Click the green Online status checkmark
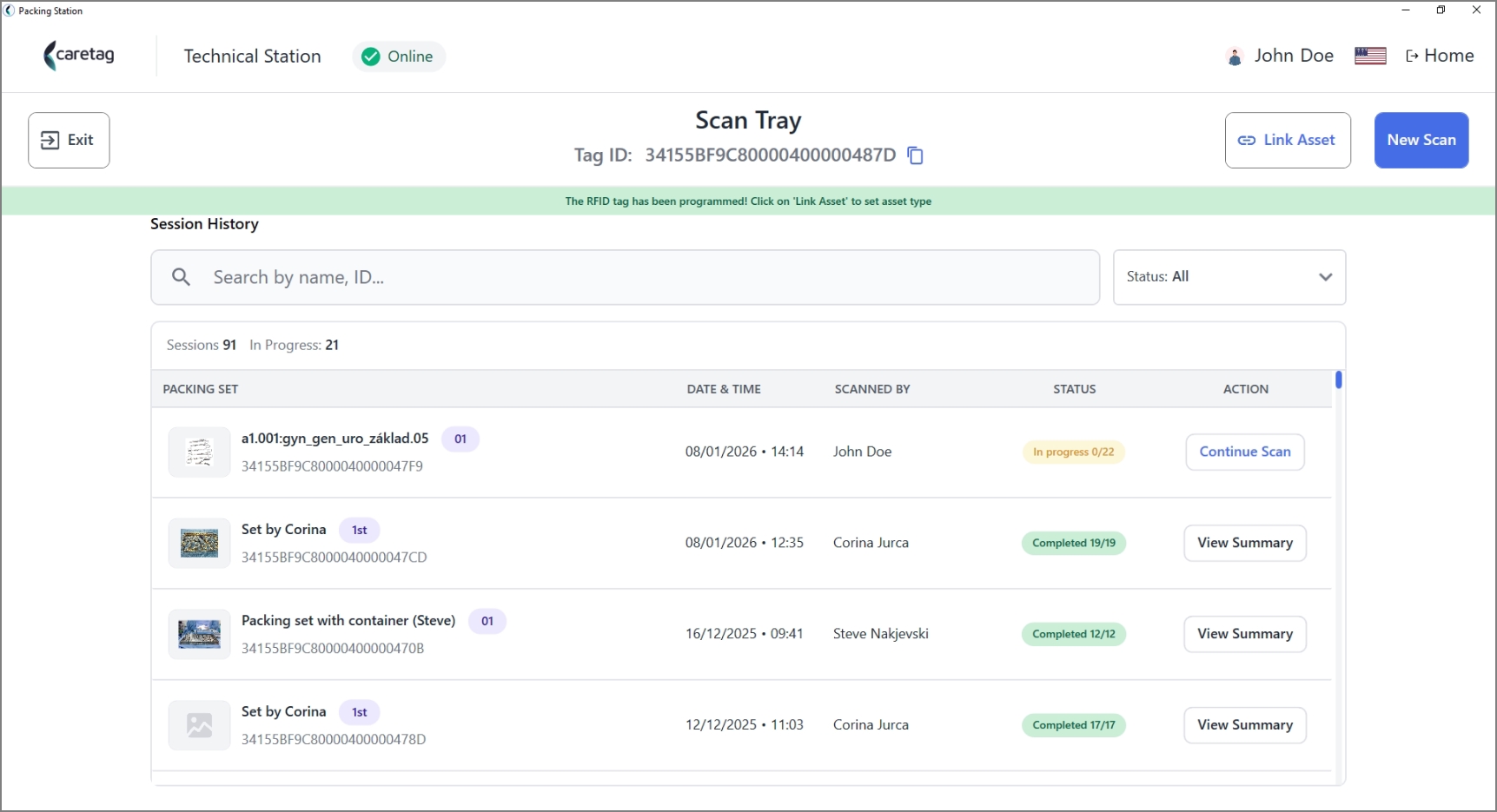Screen dimensions: 1497x812 pos(371,56)
